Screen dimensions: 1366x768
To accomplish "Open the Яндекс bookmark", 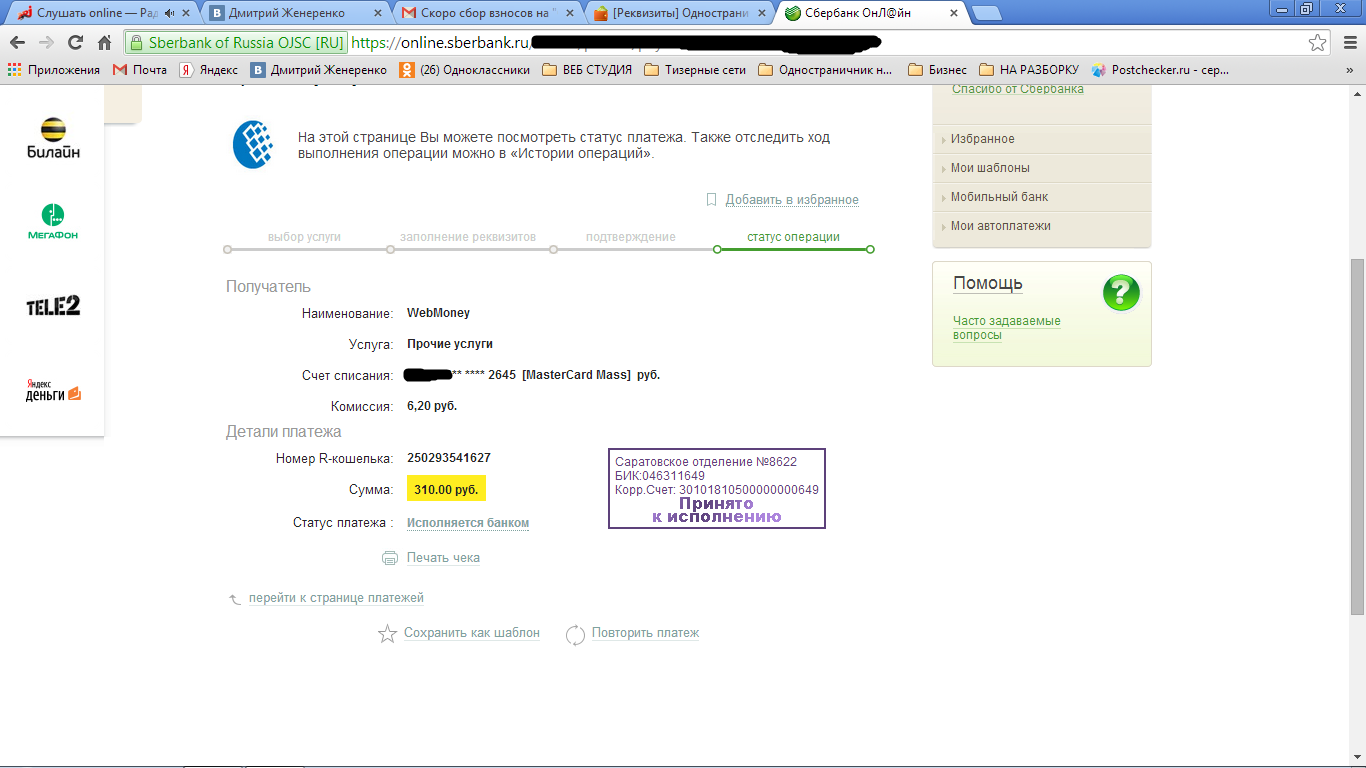I will [208, 70].
